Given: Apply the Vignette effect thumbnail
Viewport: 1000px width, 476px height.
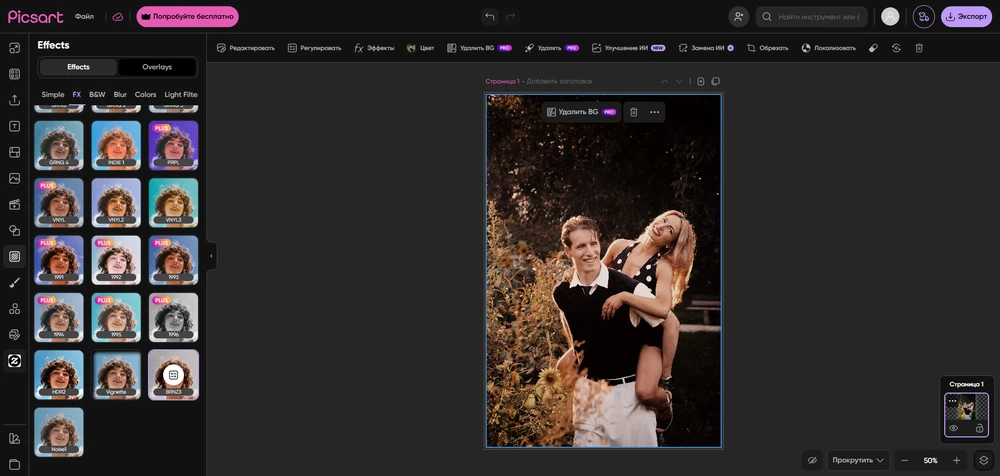Looking at the screenshot, I should coord(116,374).
